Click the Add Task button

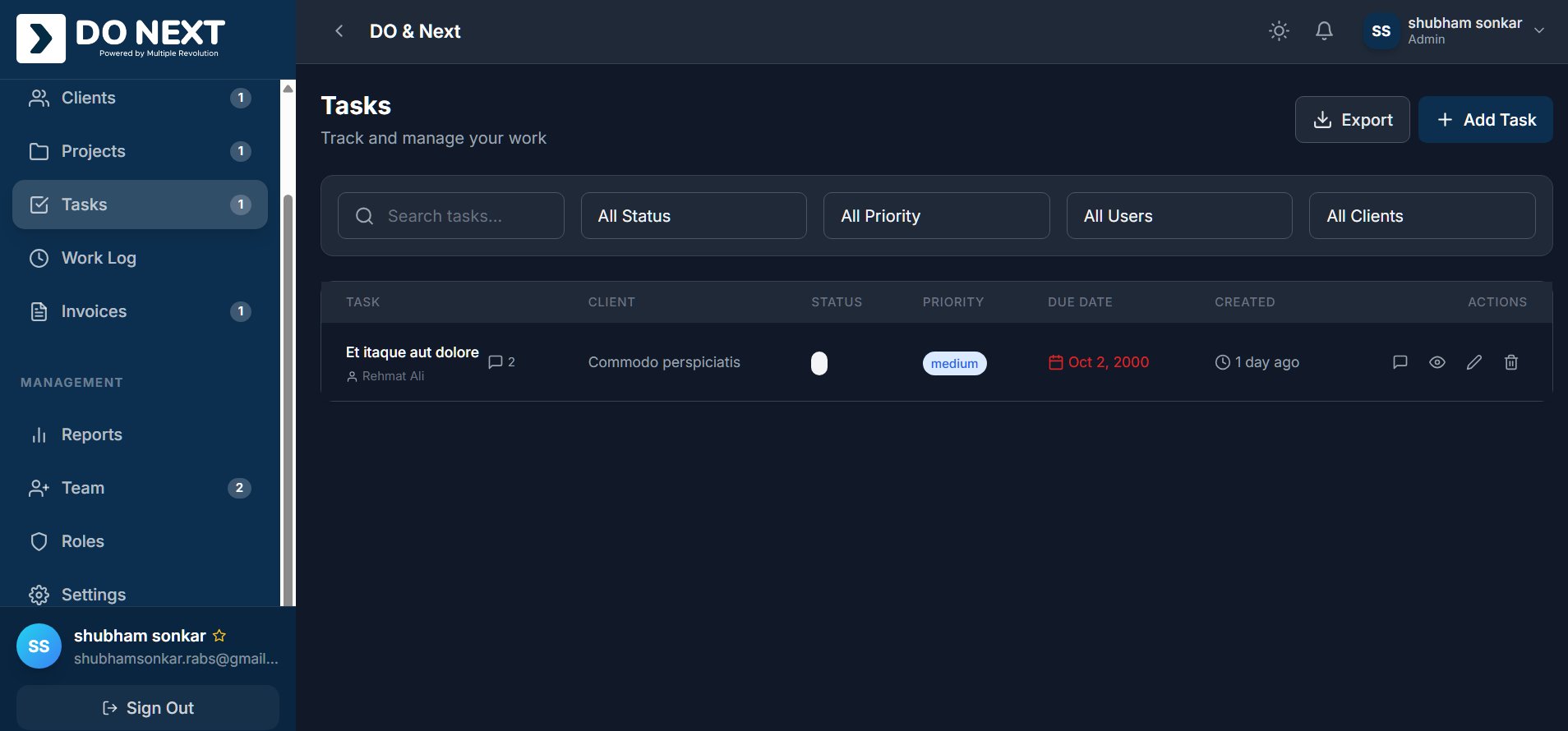point(1486,120)
